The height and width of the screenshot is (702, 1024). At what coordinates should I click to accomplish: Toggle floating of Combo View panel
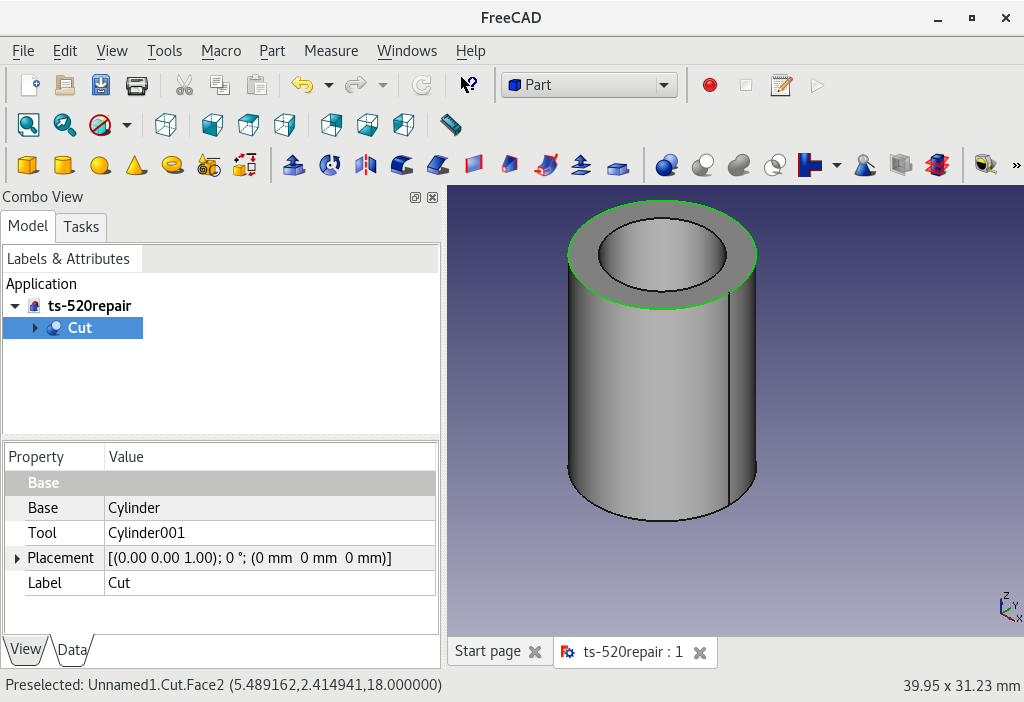point(415,198)
